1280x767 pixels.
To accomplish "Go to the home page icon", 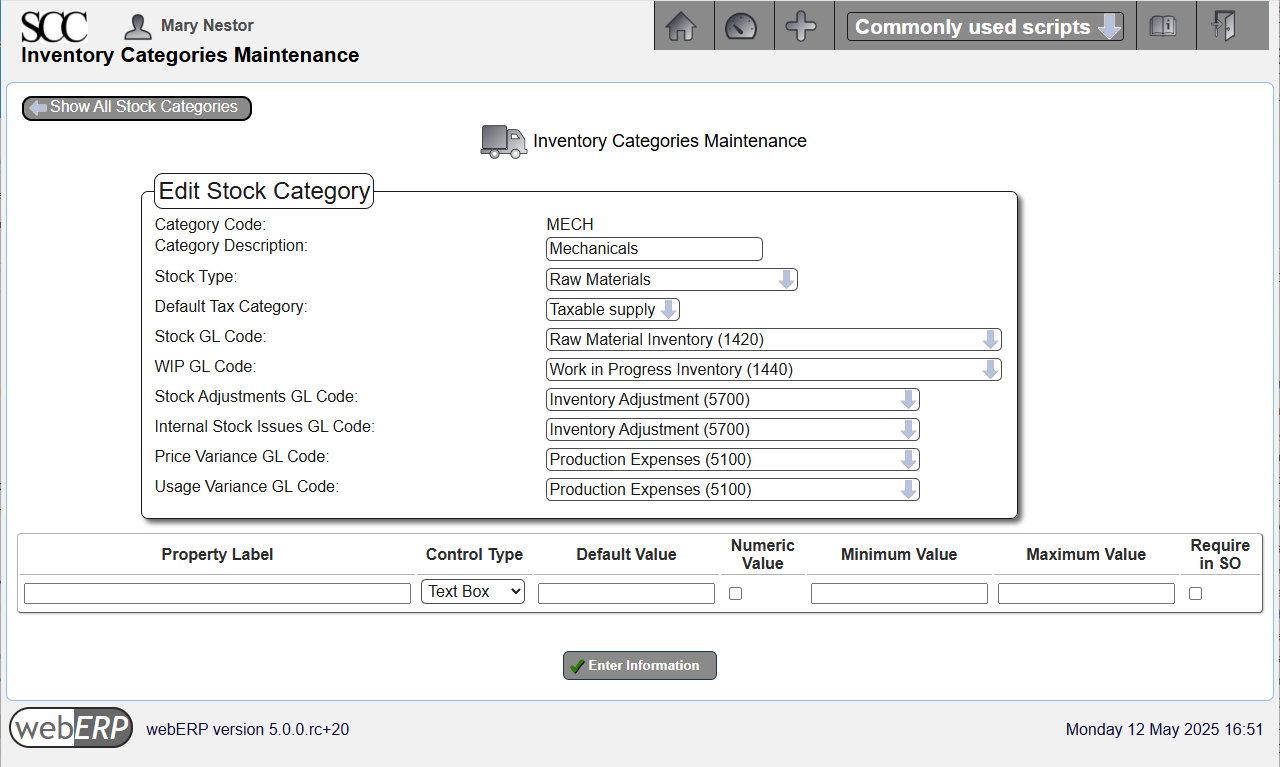I will click(681, 27).
